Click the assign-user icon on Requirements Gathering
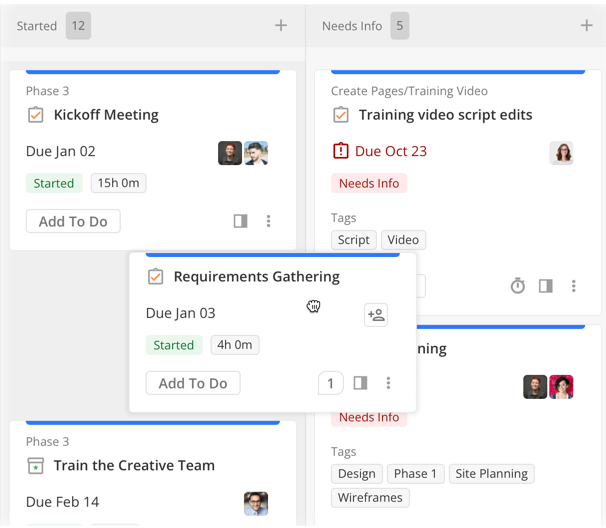Image resolution: width=606 pixels, height=528 pixels. [376, 315]
